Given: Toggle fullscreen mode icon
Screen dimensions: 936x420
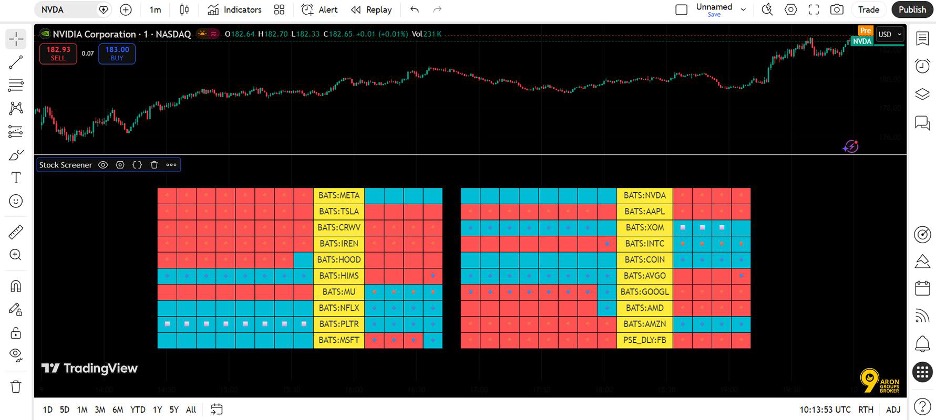Looking at the screenshot, I should tap(814, 10).
